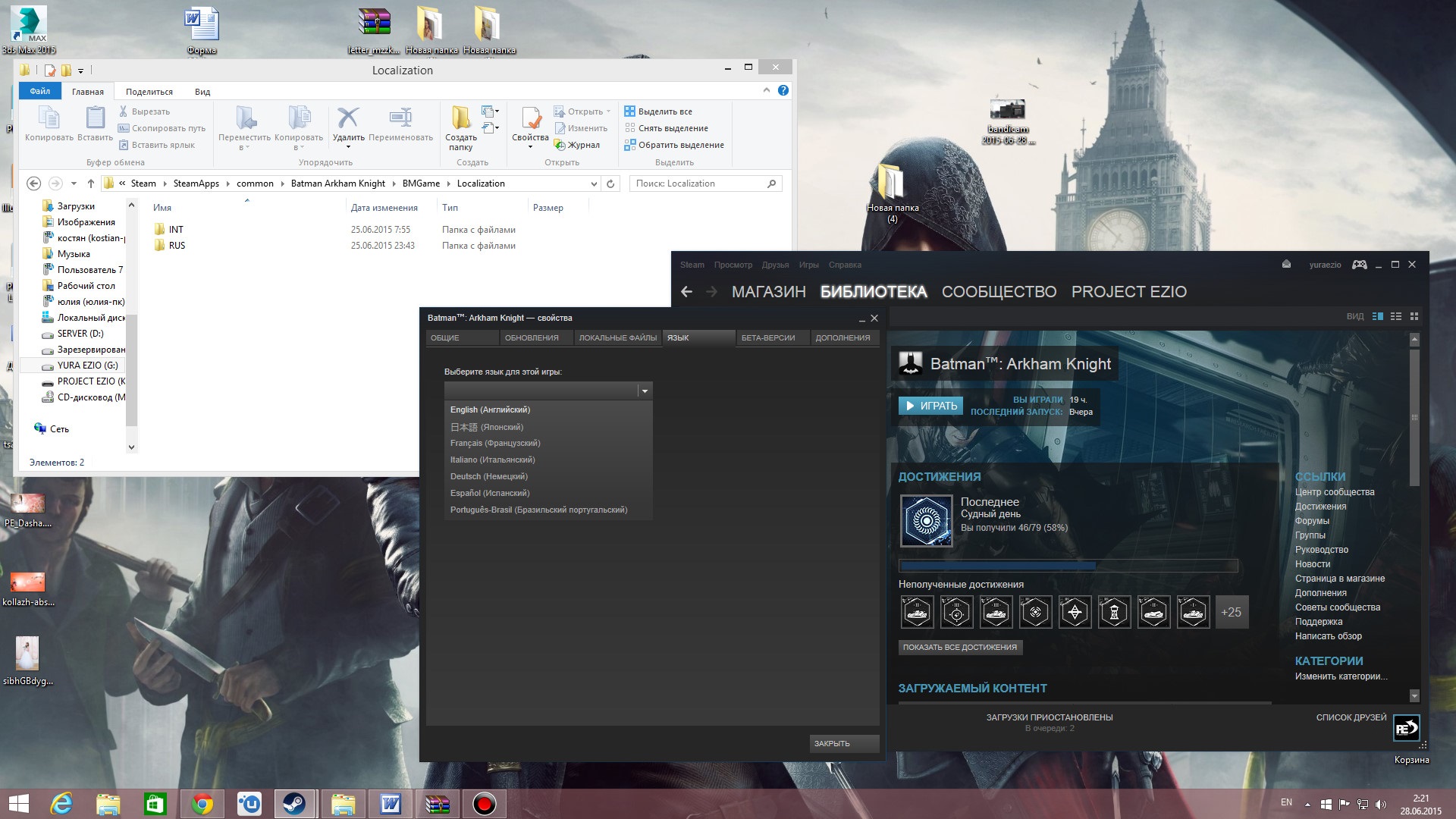The image size is (1456, 819).
Task: Switch to the Local Files tab
Action: 617,338
